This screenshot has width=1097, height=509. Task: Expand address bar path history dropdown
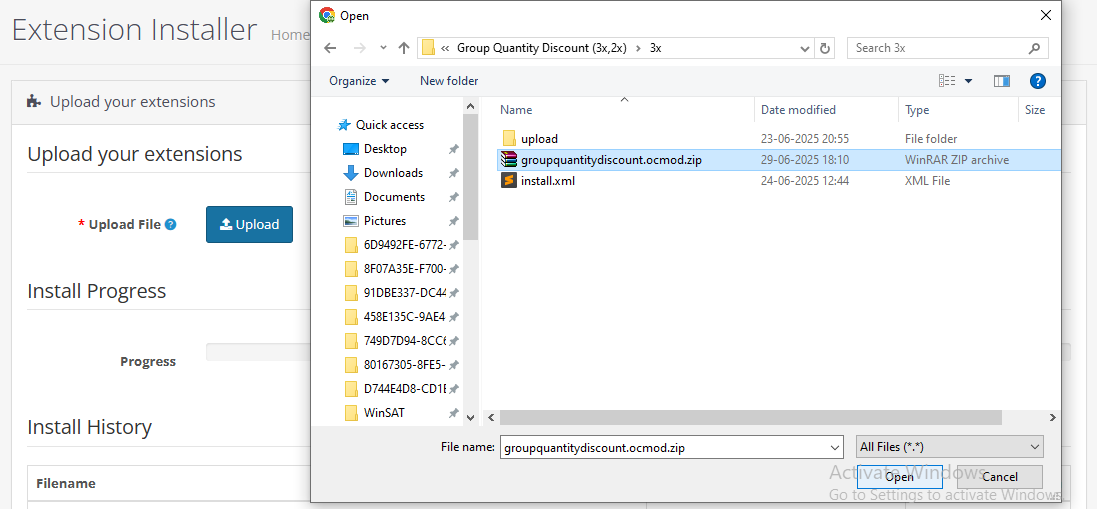pos(805,48)
